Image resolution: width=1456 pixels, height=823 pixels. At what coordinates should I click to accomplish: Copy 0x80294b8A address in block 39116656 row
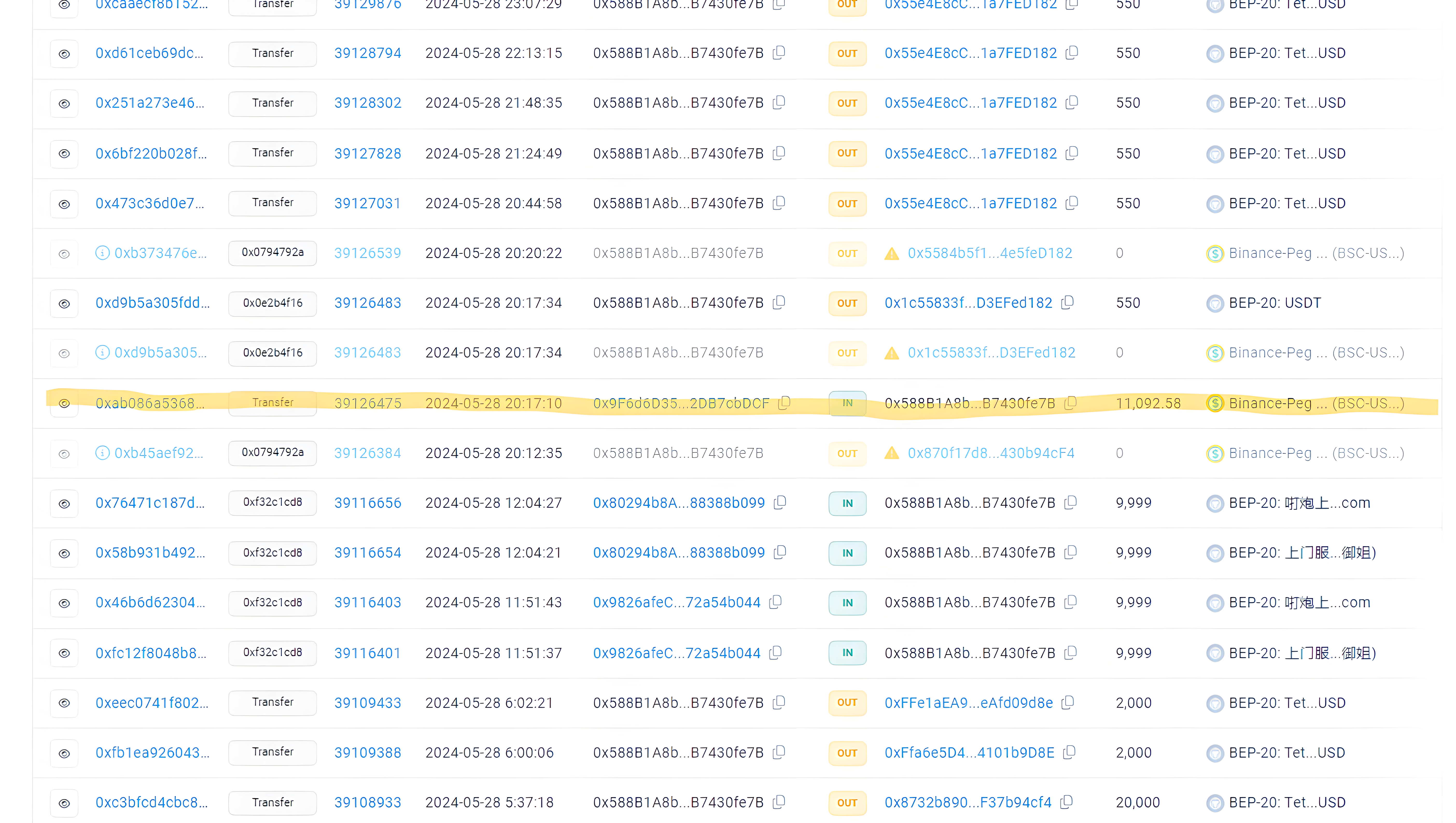[x=780, y=502]
